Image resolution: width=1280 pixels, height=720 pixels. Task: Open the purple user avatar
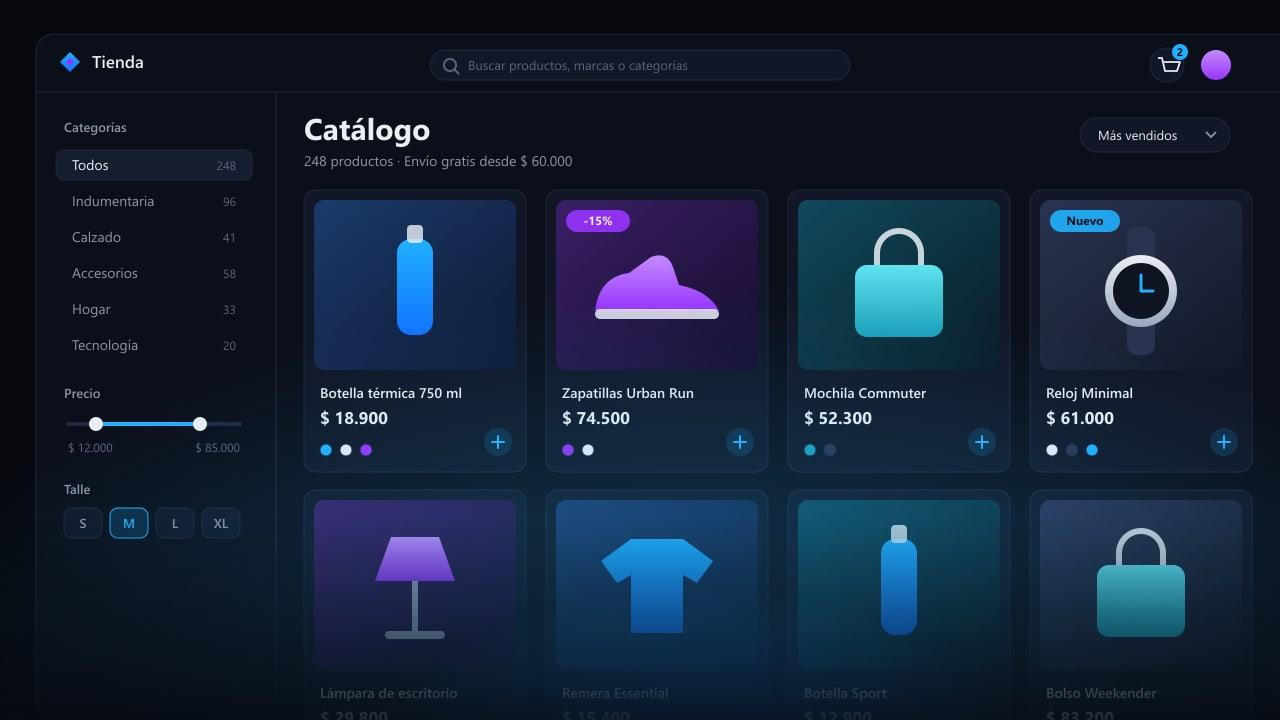(x=1216, y=65)
